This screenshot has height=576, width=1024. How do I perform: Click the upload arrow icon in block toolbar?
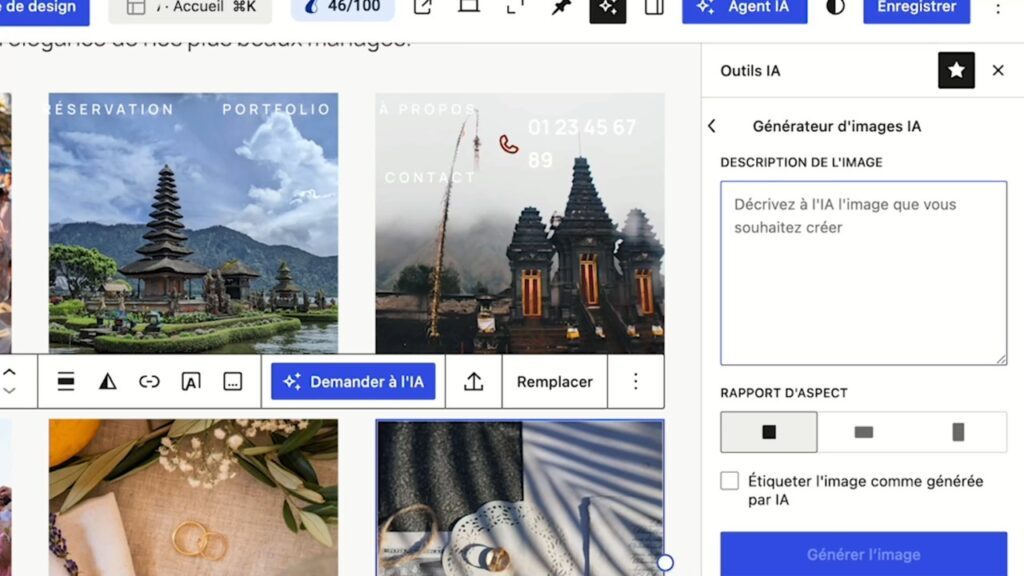473,381
